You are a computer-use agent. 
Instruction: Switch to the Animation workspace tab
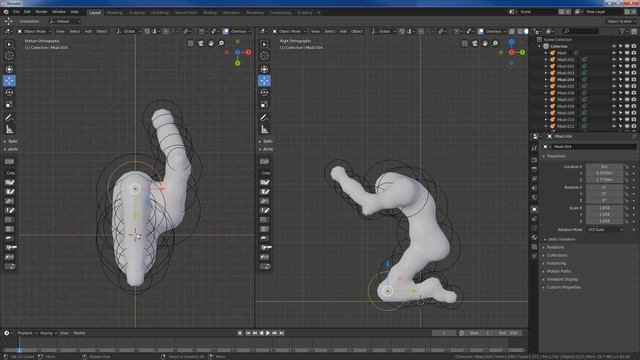231,13
